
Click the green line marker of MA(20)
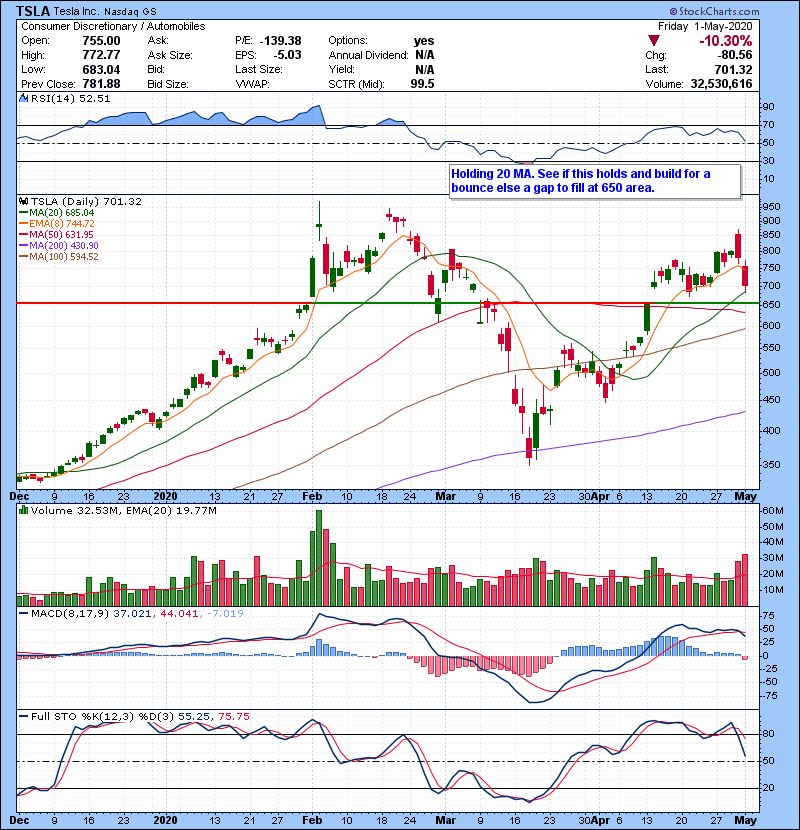pyautogui.click(x=23, y=213)
